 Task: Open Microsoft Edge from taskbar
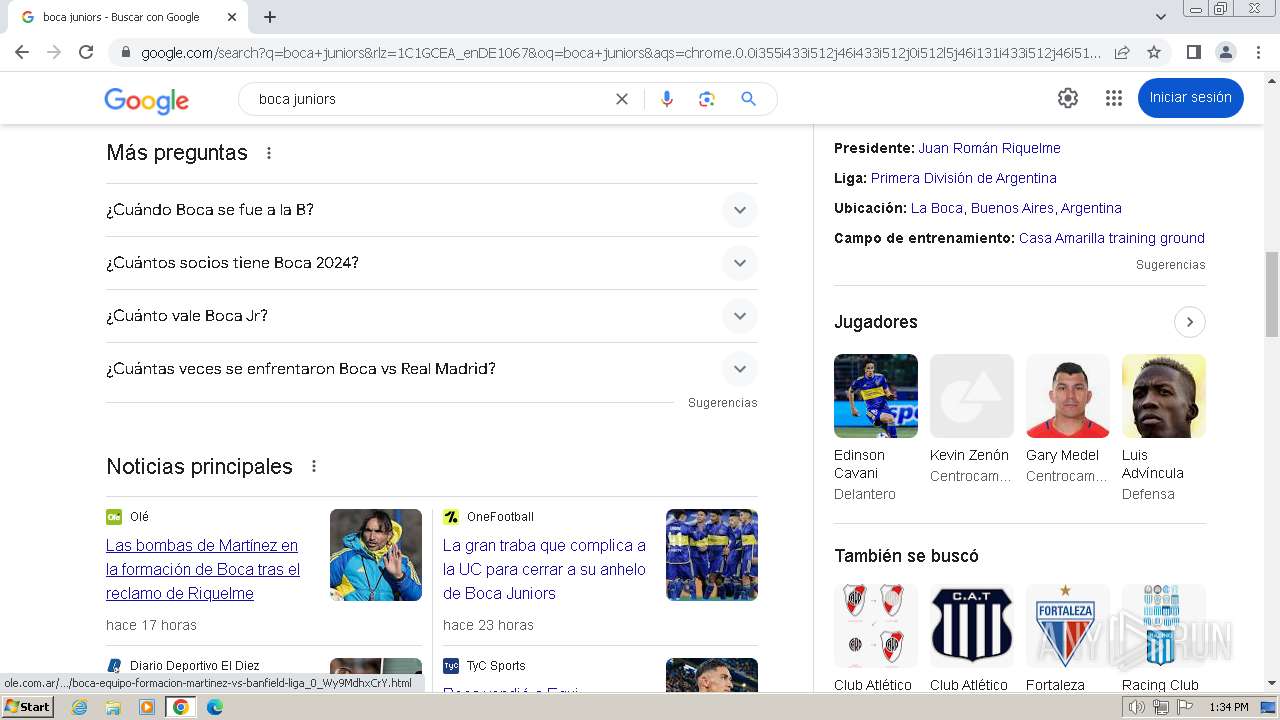(214, 707)
